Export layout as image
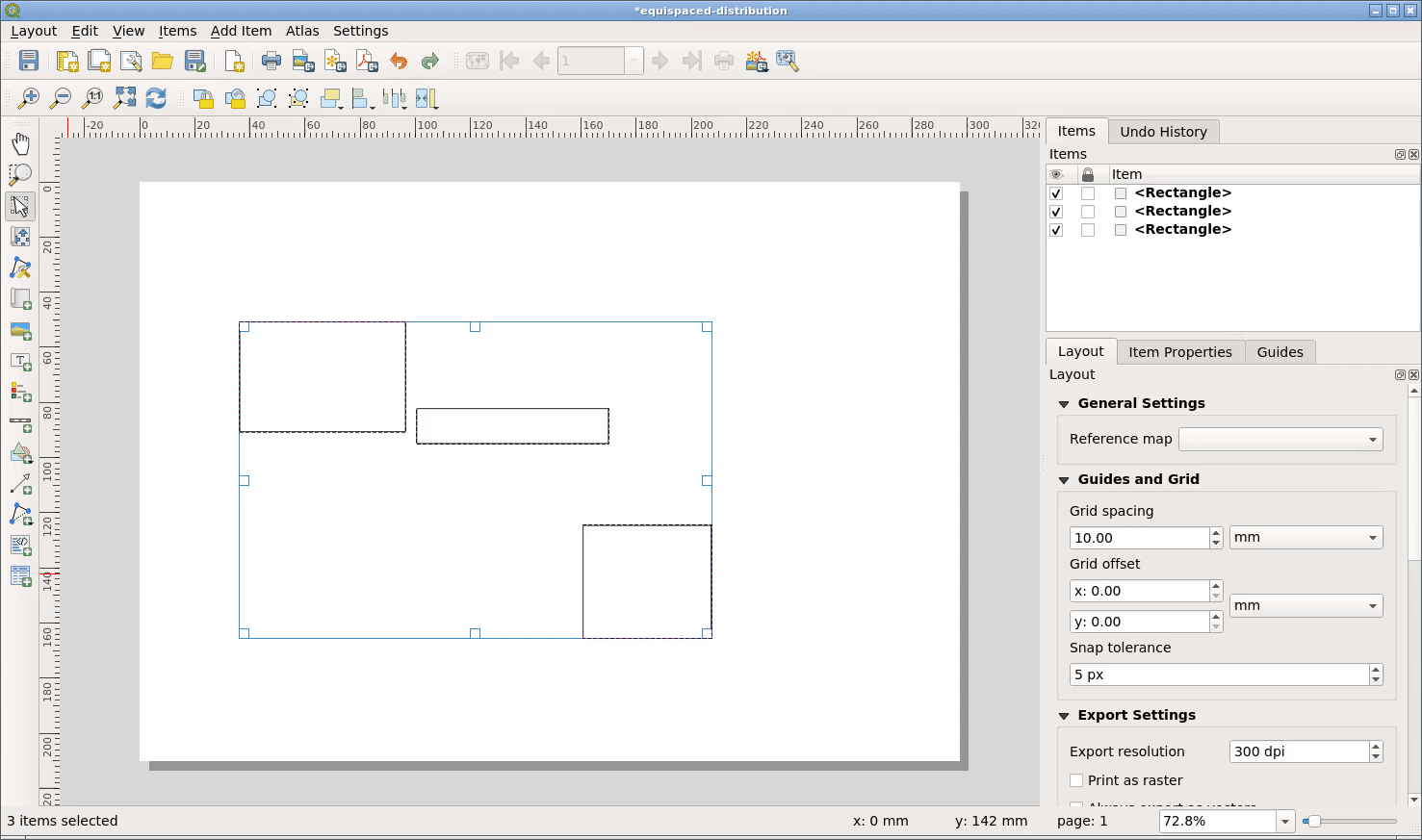This screenshot has height=840, width=1422. (303, 61)
